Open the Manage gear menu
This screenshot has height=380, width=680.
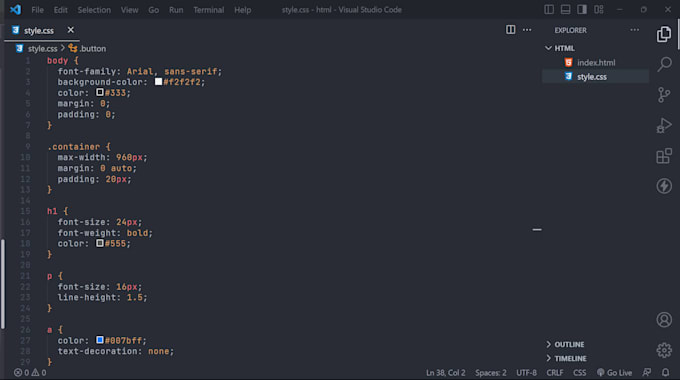(664, 350)
